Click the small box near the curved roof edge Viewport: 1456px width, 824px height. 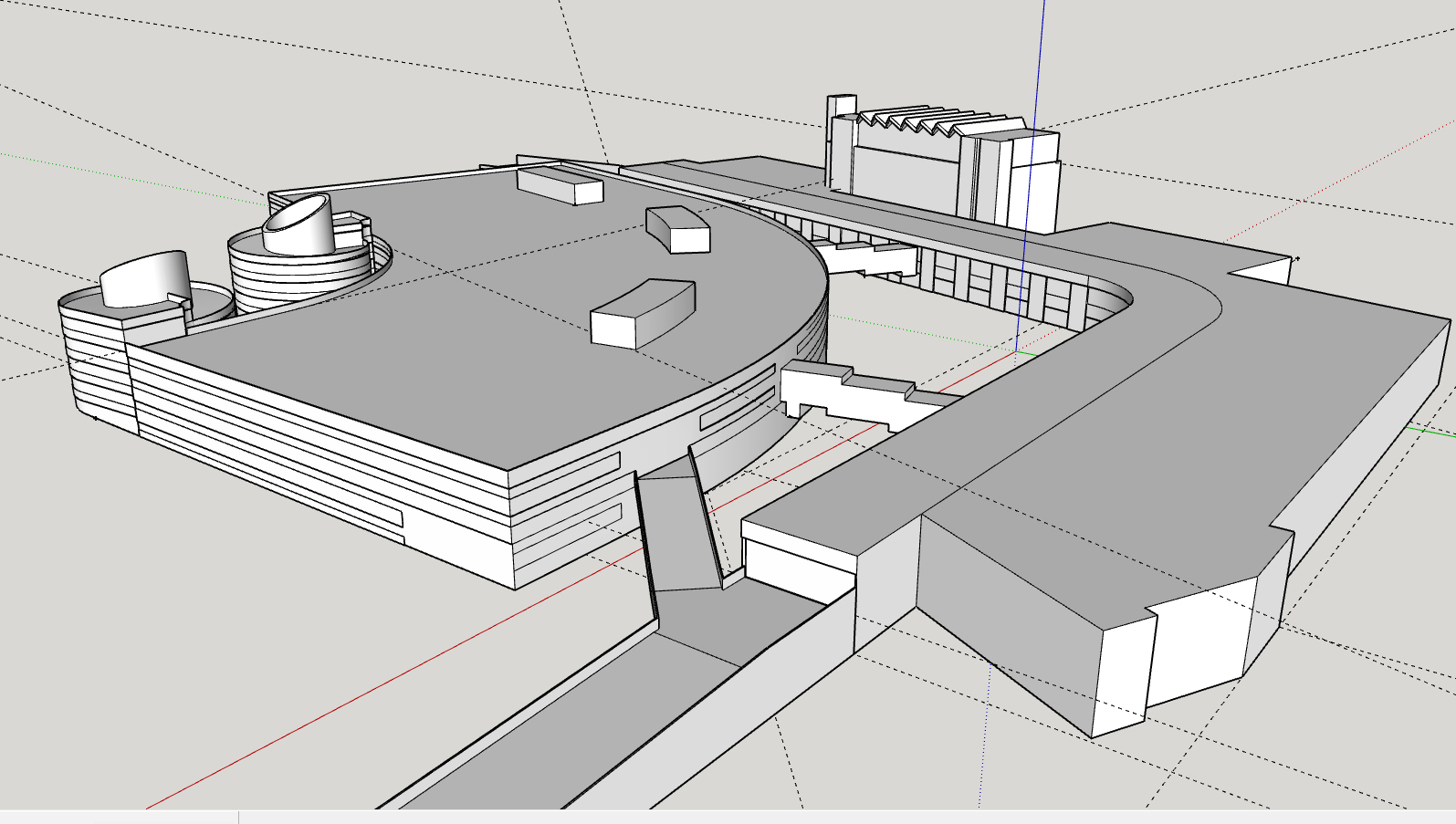click(678, 229)
